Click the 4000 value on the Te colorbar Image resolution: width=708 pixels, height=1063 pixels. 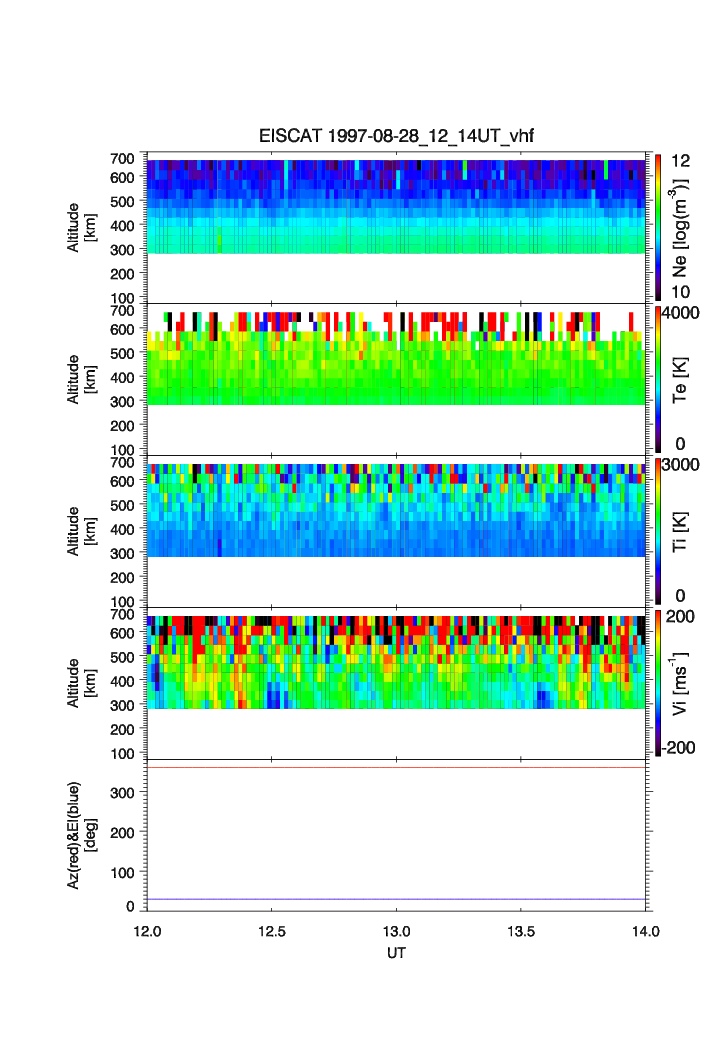pos(681,313)
